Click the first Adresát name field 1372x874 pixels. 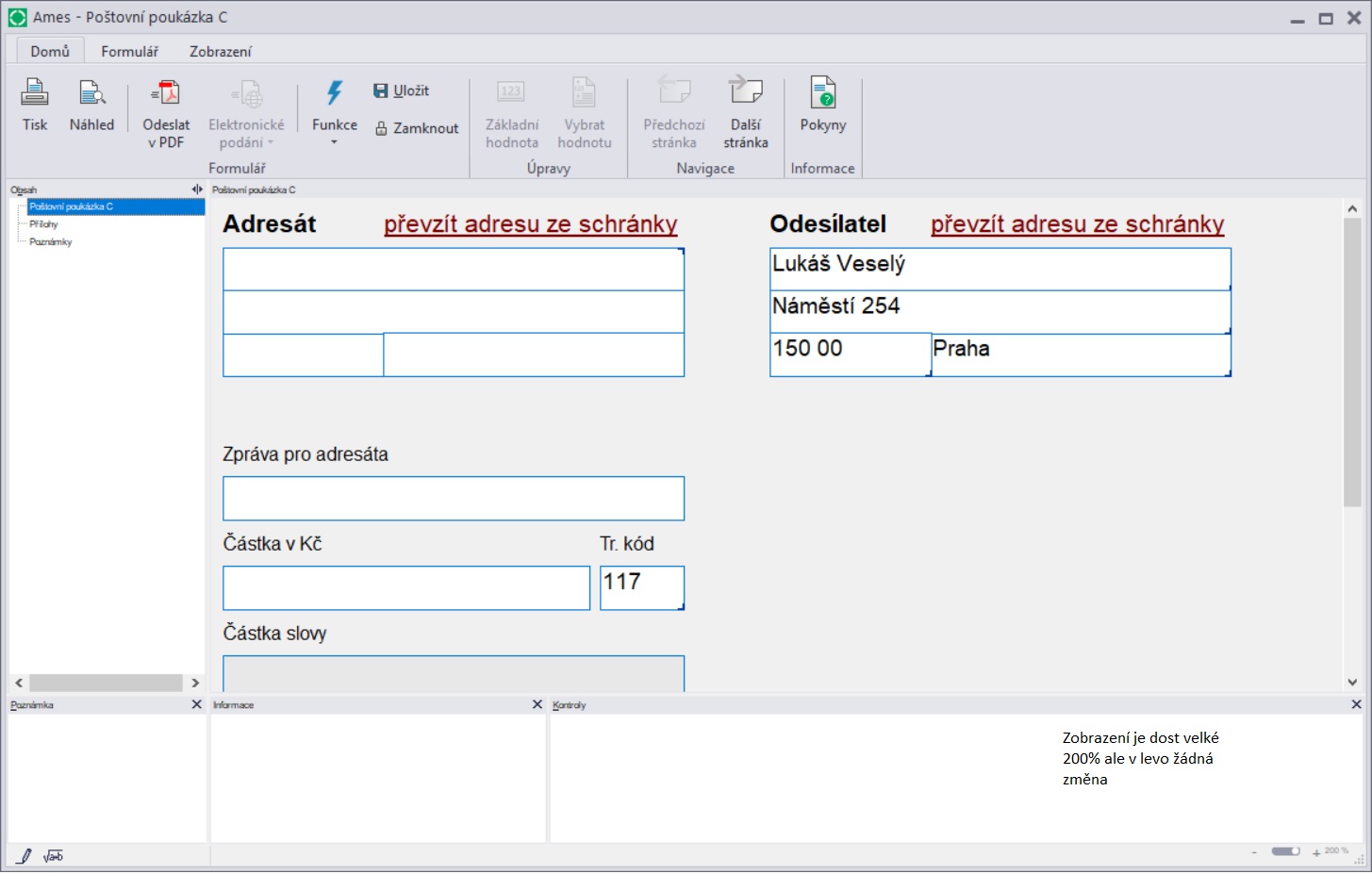click(x=454, y=270)
